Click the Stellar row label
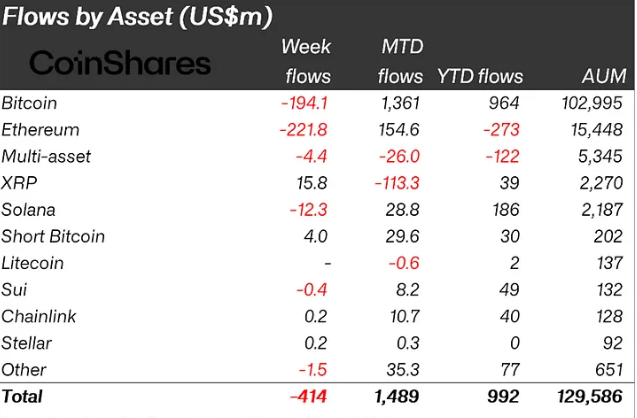This screenshot has height=418, width=637. tap(27, 344)
